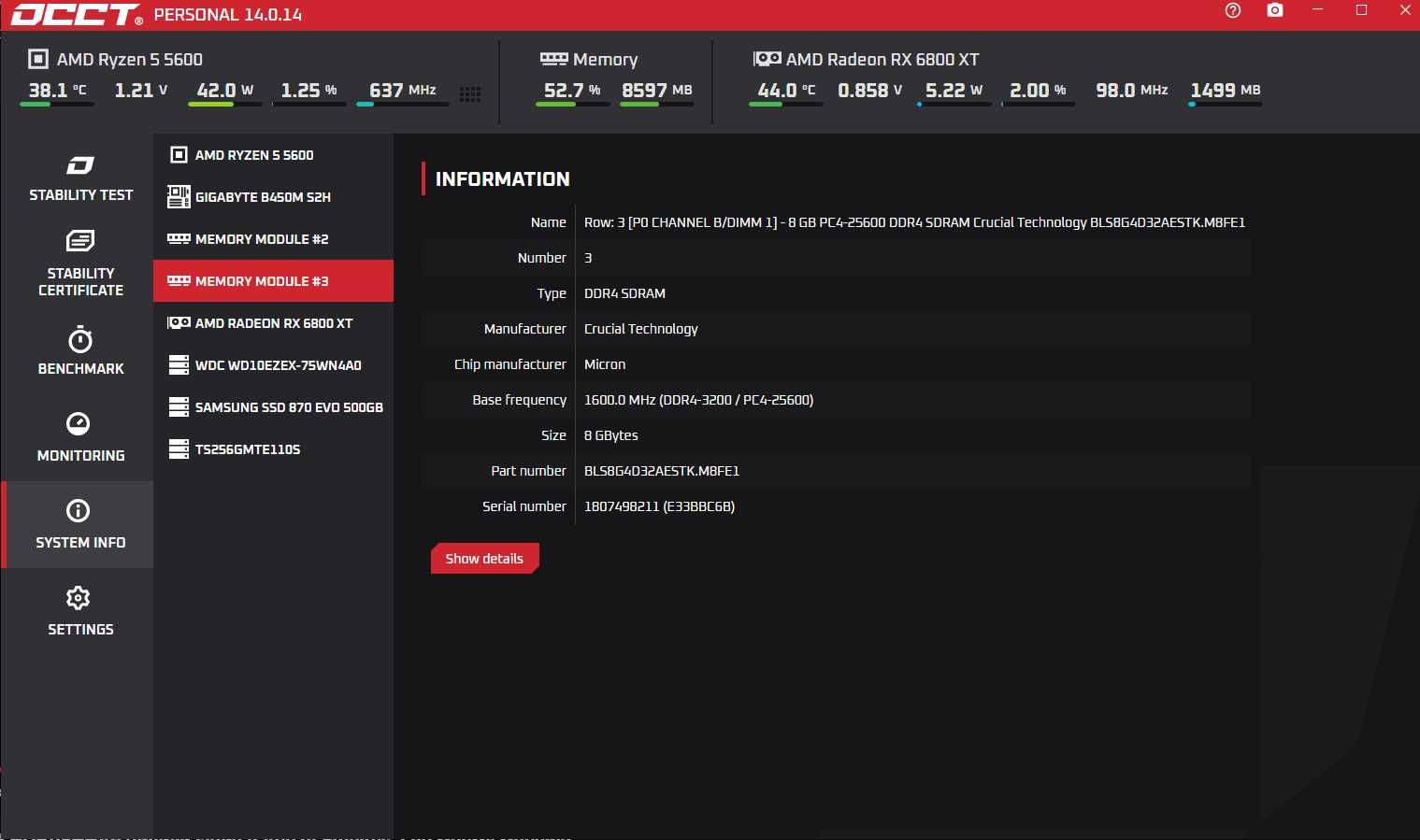This screenshot has width=1420, height=840.
Task: Click the CPU icon next to AMD RYZEN 5 5600 list entry
Action: tap(179, 154)
